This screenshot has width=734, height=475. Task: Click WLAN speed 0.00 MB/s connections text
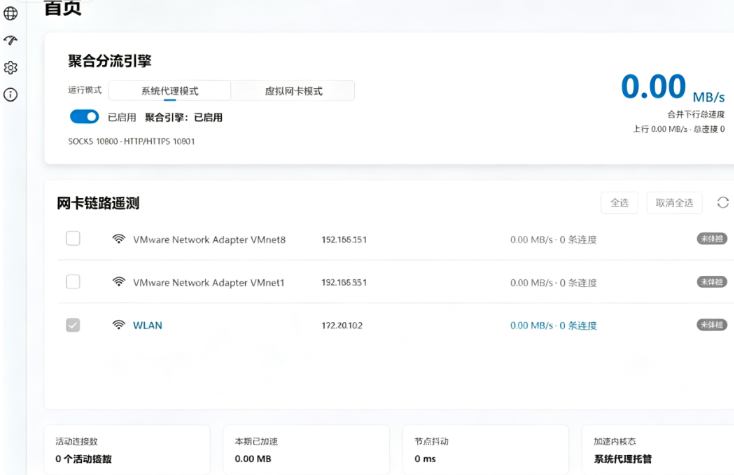click(553, 325)
